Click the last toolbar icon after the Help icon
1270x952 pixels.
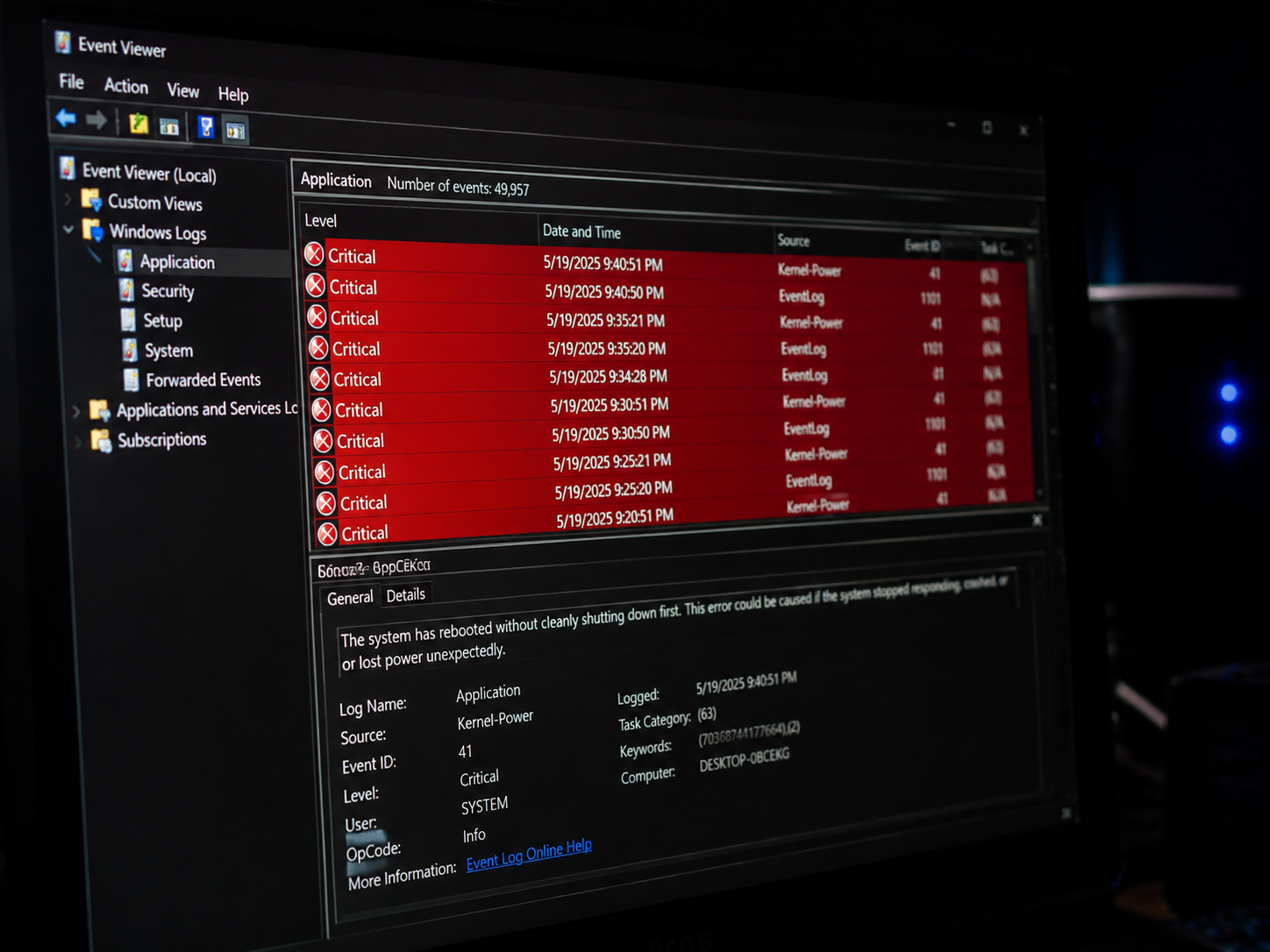(x=235, y=131)
